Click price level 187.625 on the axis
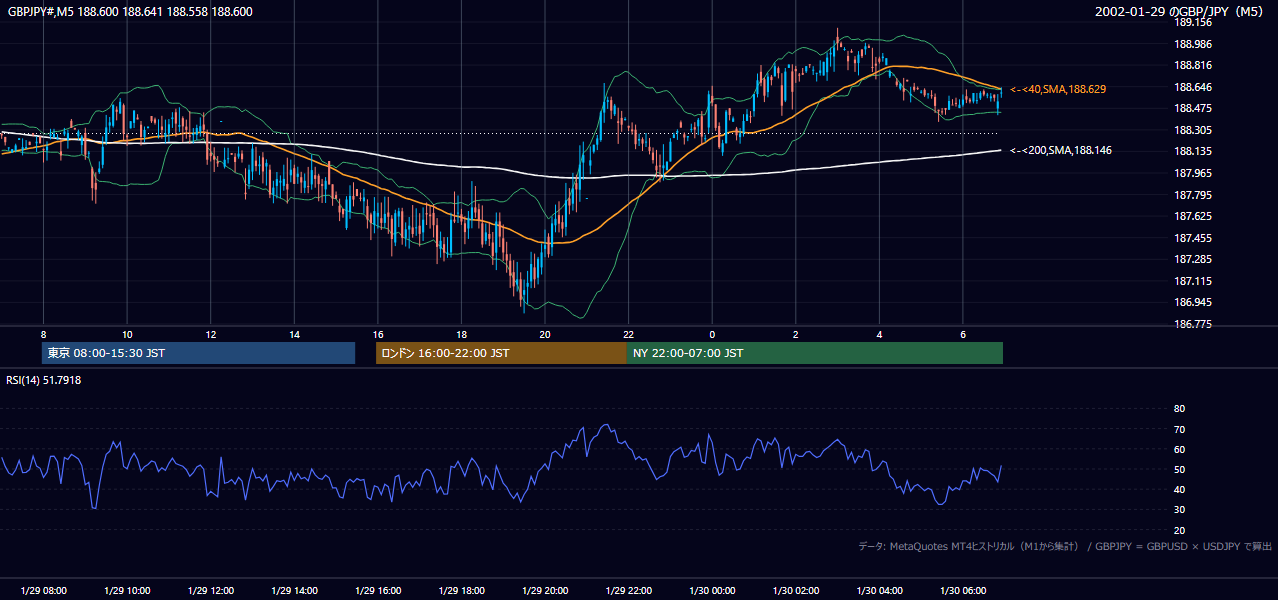The height and width of the screenshot is (600, 1278). [1193, 216]
